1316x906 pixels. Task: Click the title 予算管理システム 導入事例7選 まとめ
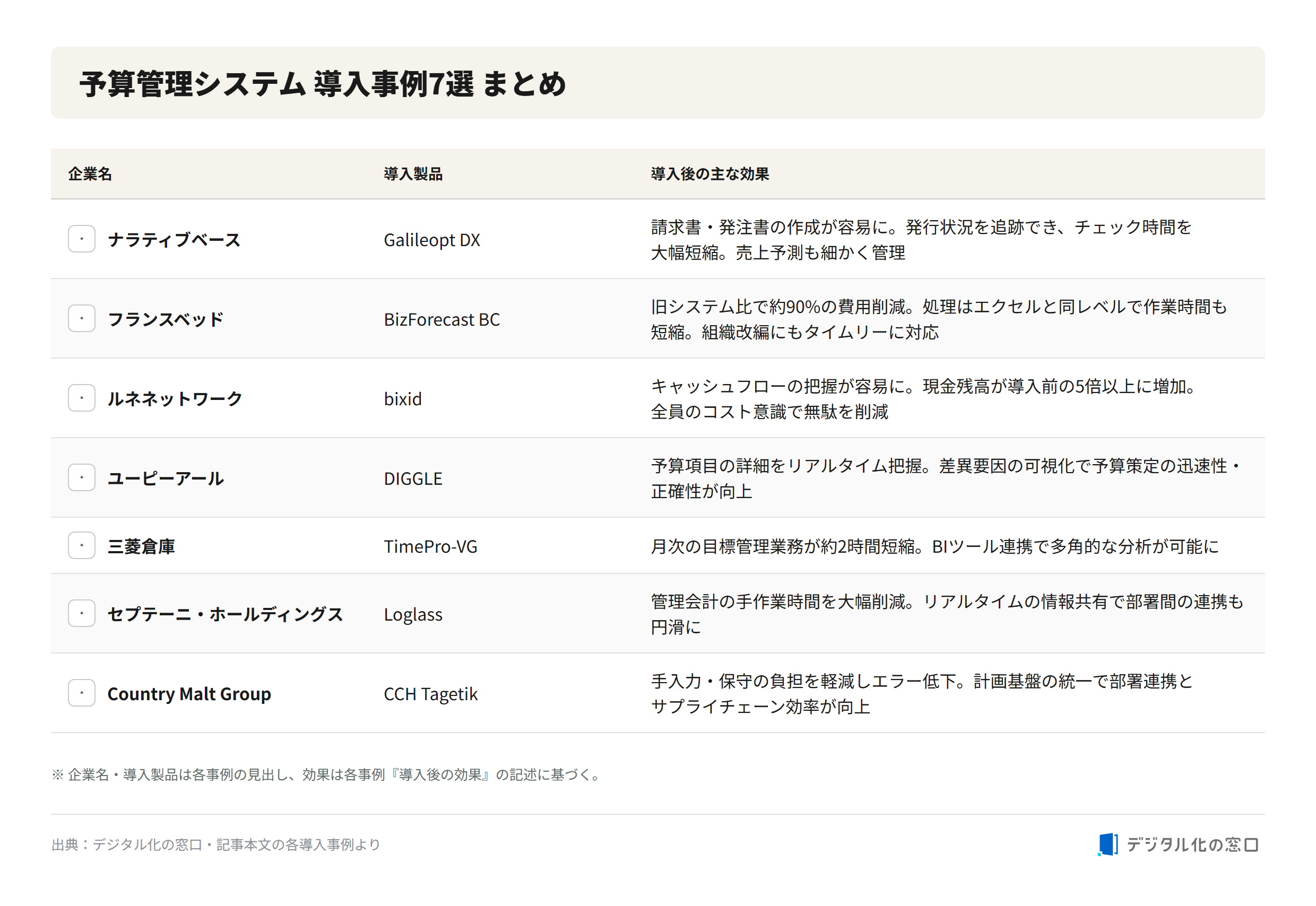coord(323,83)
